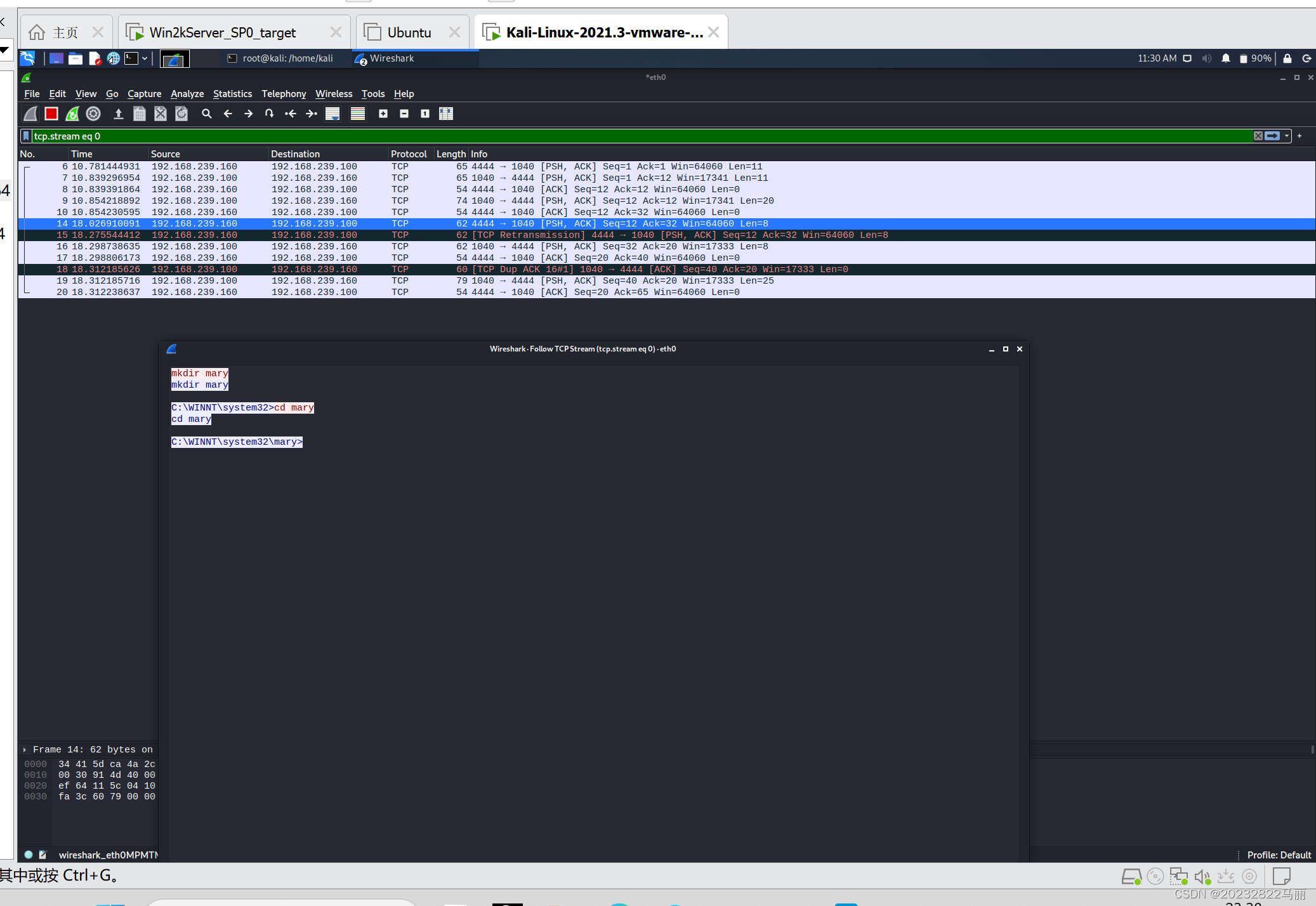1316x906 pixels.
Task: Clear the display filter text
Action: pos(1258,136)
